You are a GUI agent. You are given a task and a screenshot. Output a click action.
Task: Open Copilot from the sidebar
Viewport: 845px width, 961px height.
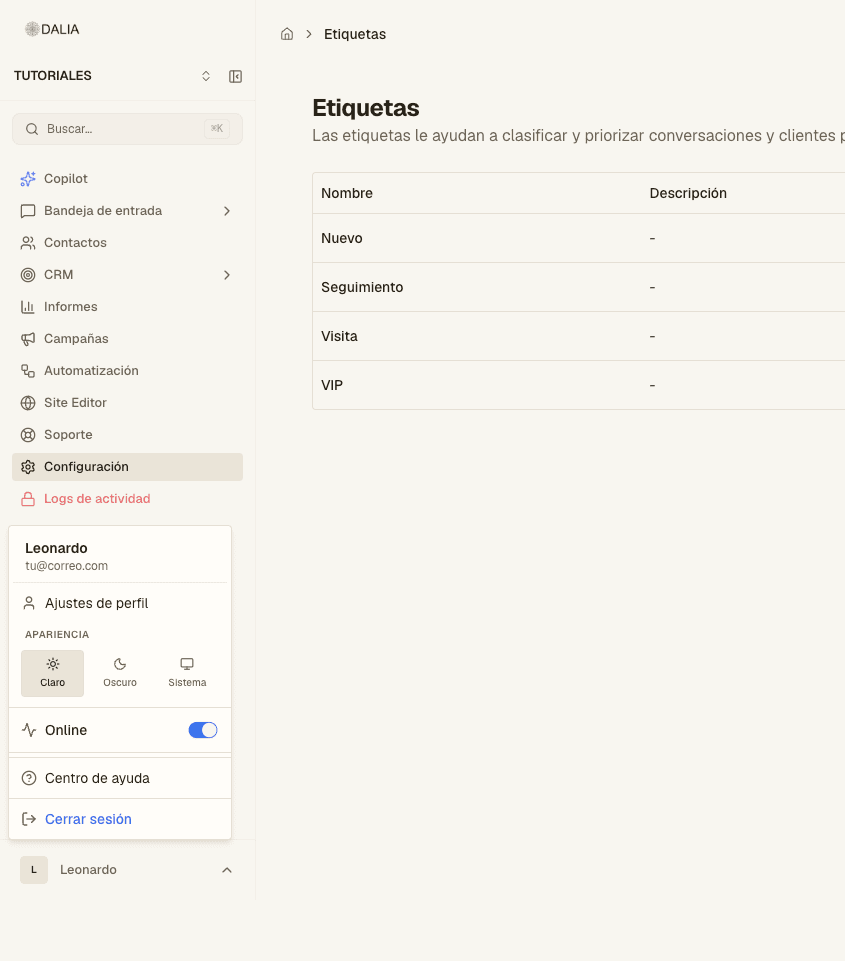[66, 178]
